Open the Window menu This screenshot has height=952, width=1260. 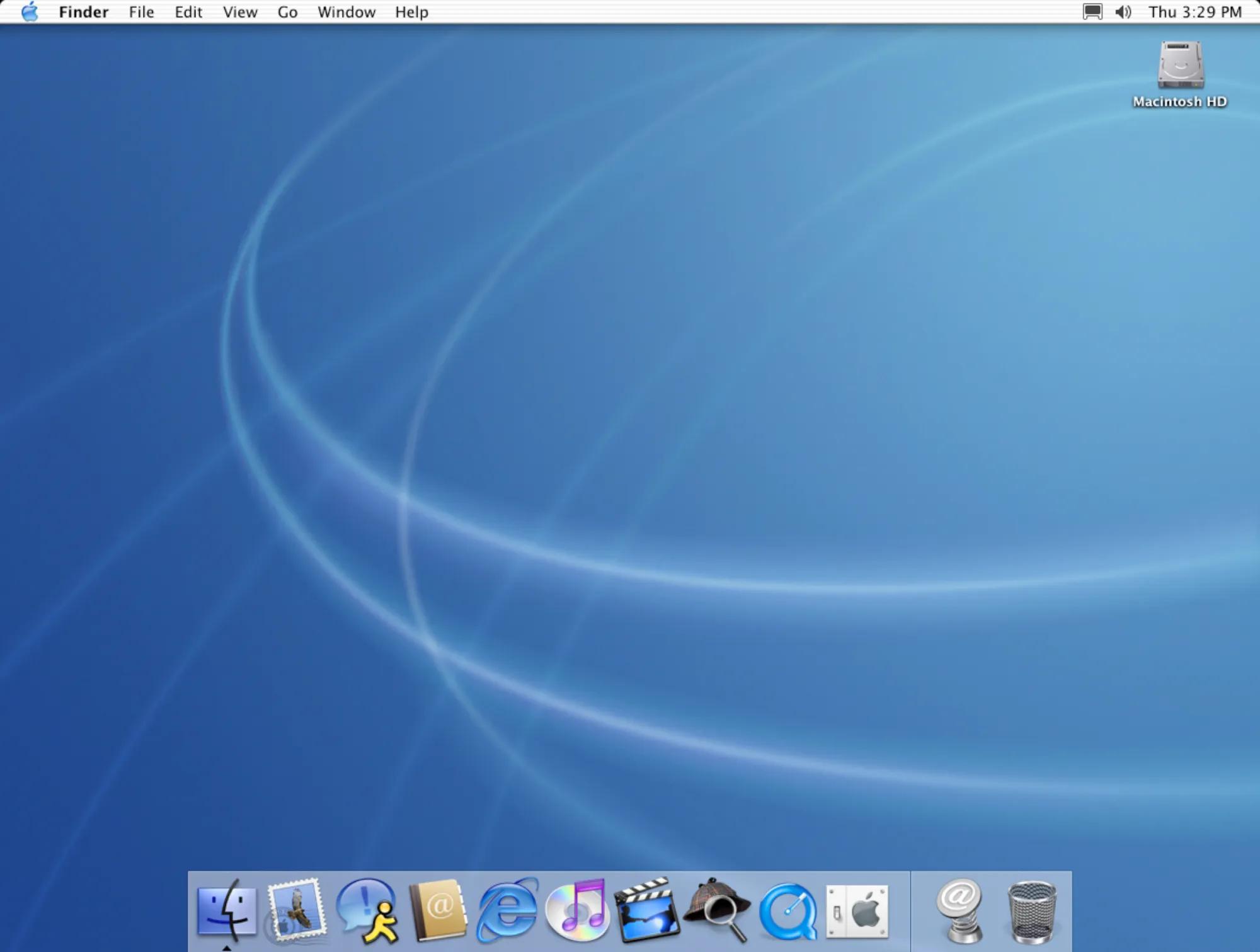(346, 11)
